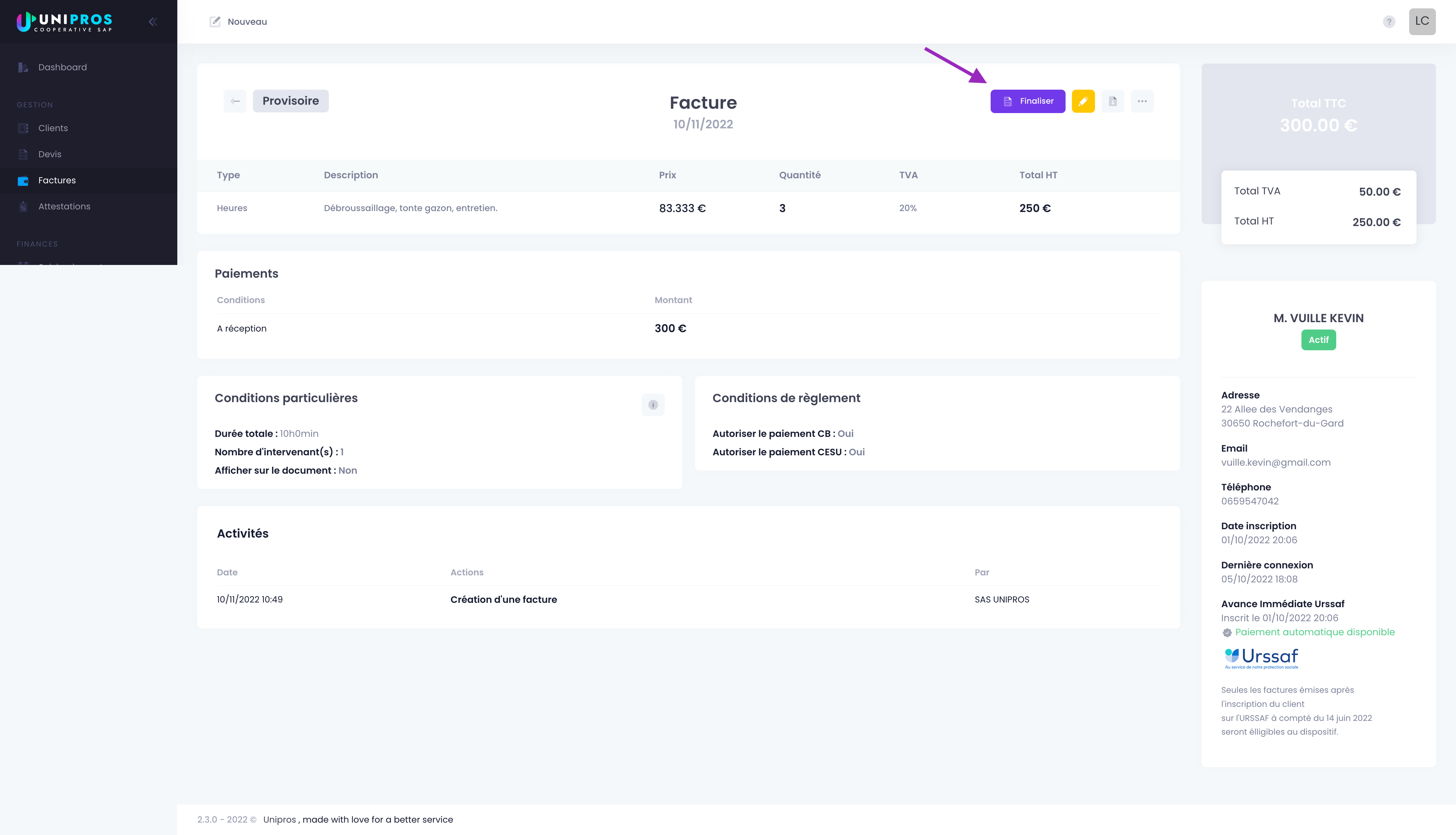Click the verified badge icon by Paiement automatique
1456x835 pixels.
coord(1226,633)
